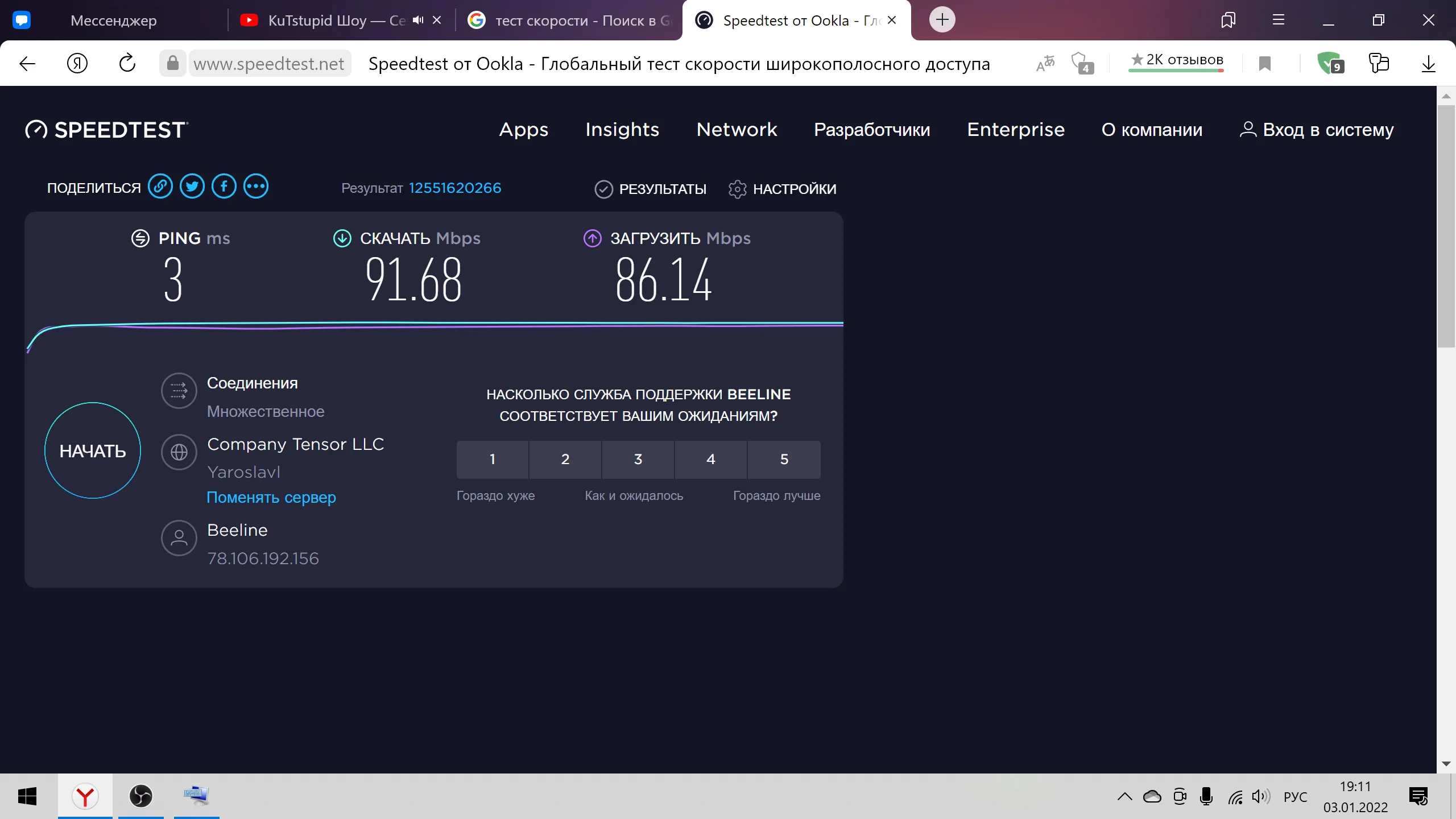Image resolution: width=1456 pixels, height=819 pixels.
Task: Select rating 3 as expected
Action: [x=638, y=460]
